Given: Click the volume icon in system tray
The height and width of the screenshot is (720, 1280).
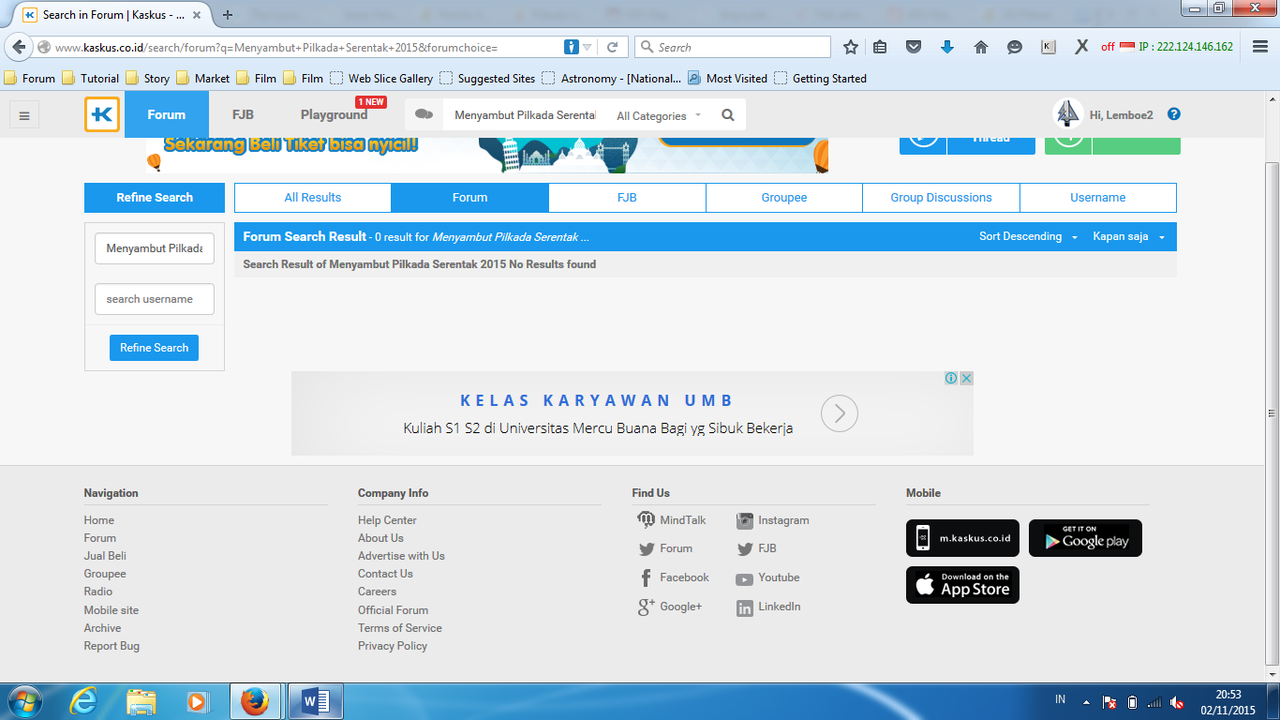Looking at the screenshot, I should 1177,702.
